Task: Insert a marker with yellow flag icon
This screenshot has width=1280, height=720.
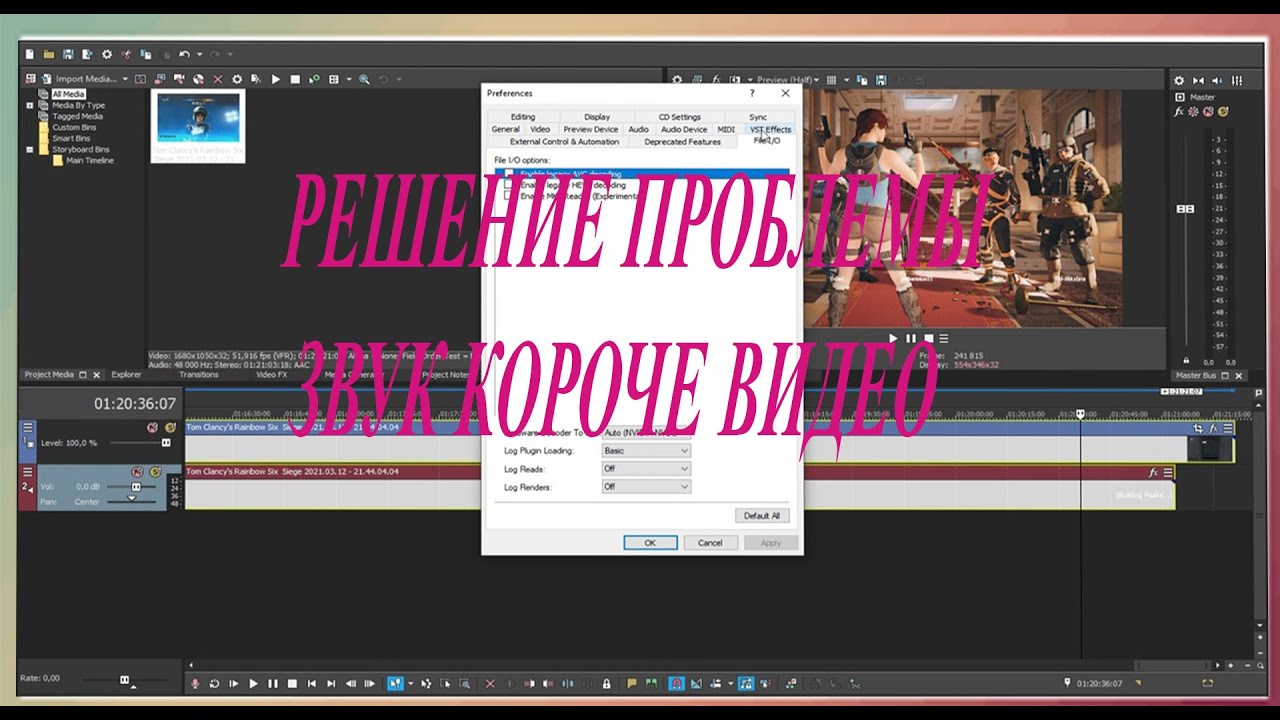Action: pos(632,684)
